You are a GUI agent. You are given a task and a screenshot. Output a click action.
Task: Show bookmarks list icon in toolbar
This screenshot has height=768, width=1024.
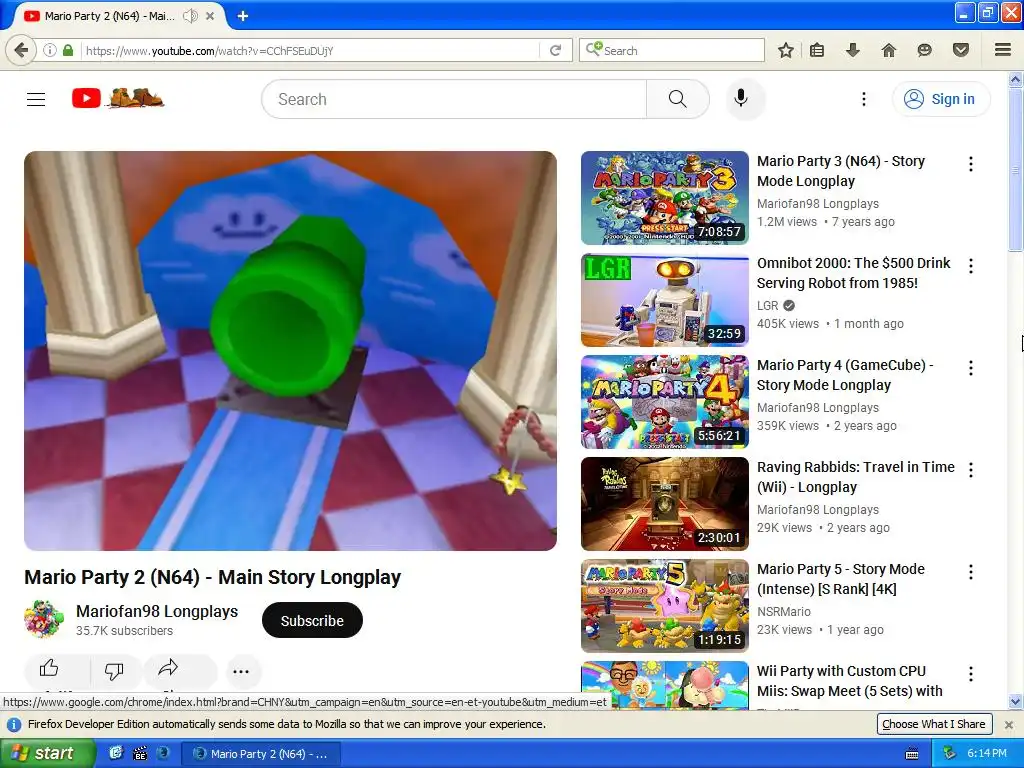pyautogui.click(x=817, y=50)
